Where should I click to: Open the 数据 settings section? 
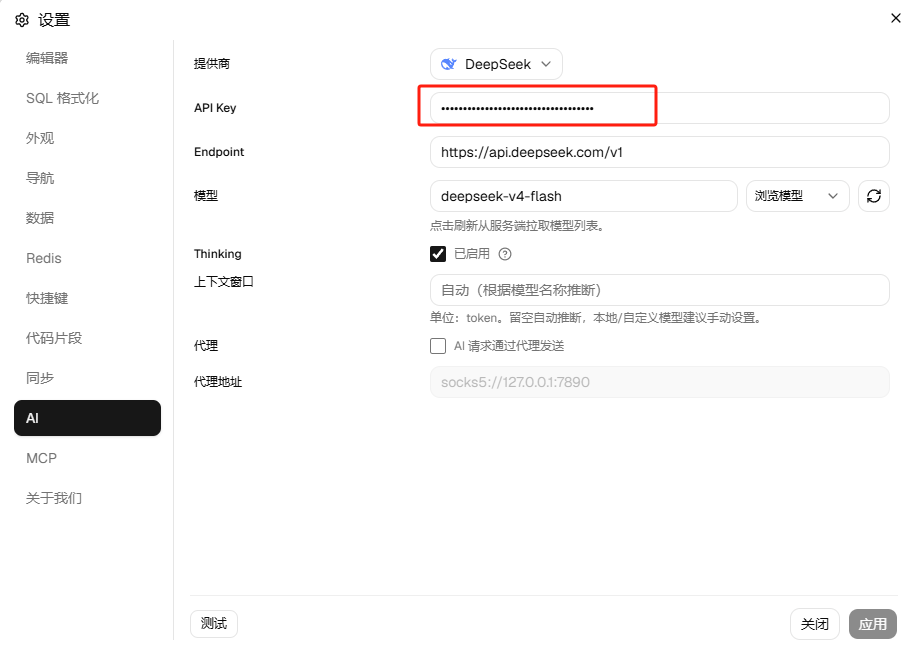coord(87,218)
